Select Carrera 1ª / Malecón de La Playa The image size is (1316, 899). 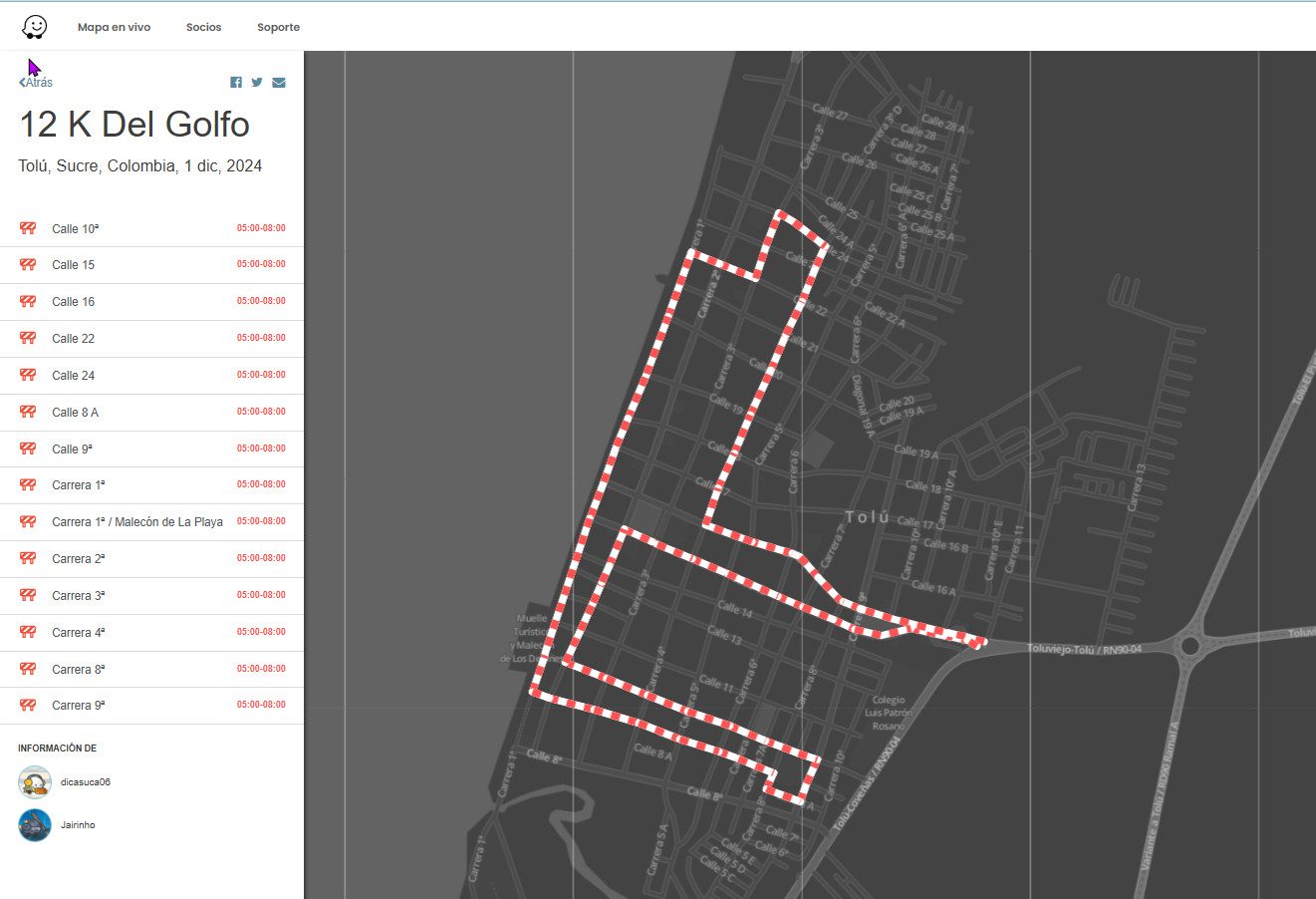[x=137, y=522]
